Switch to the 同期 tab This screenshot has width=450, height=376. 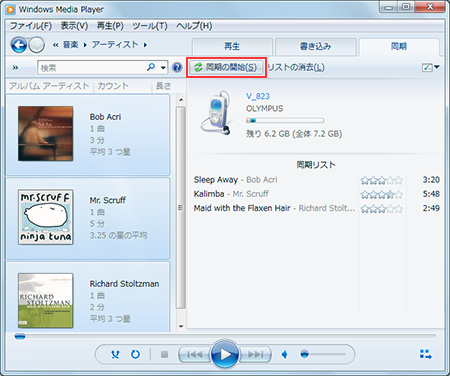pyautogui.click(x=399, y=47)
